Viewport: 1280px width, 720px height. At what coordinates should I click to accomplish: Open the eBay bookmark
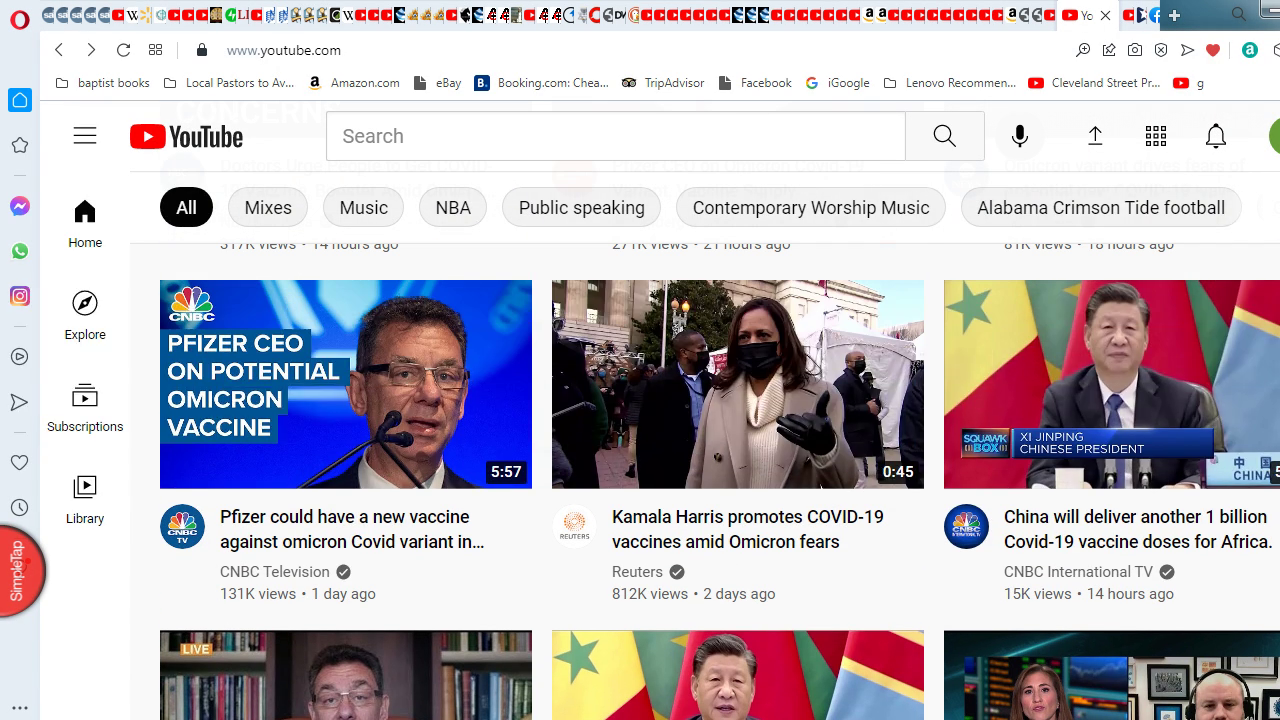tap(438, 83)
